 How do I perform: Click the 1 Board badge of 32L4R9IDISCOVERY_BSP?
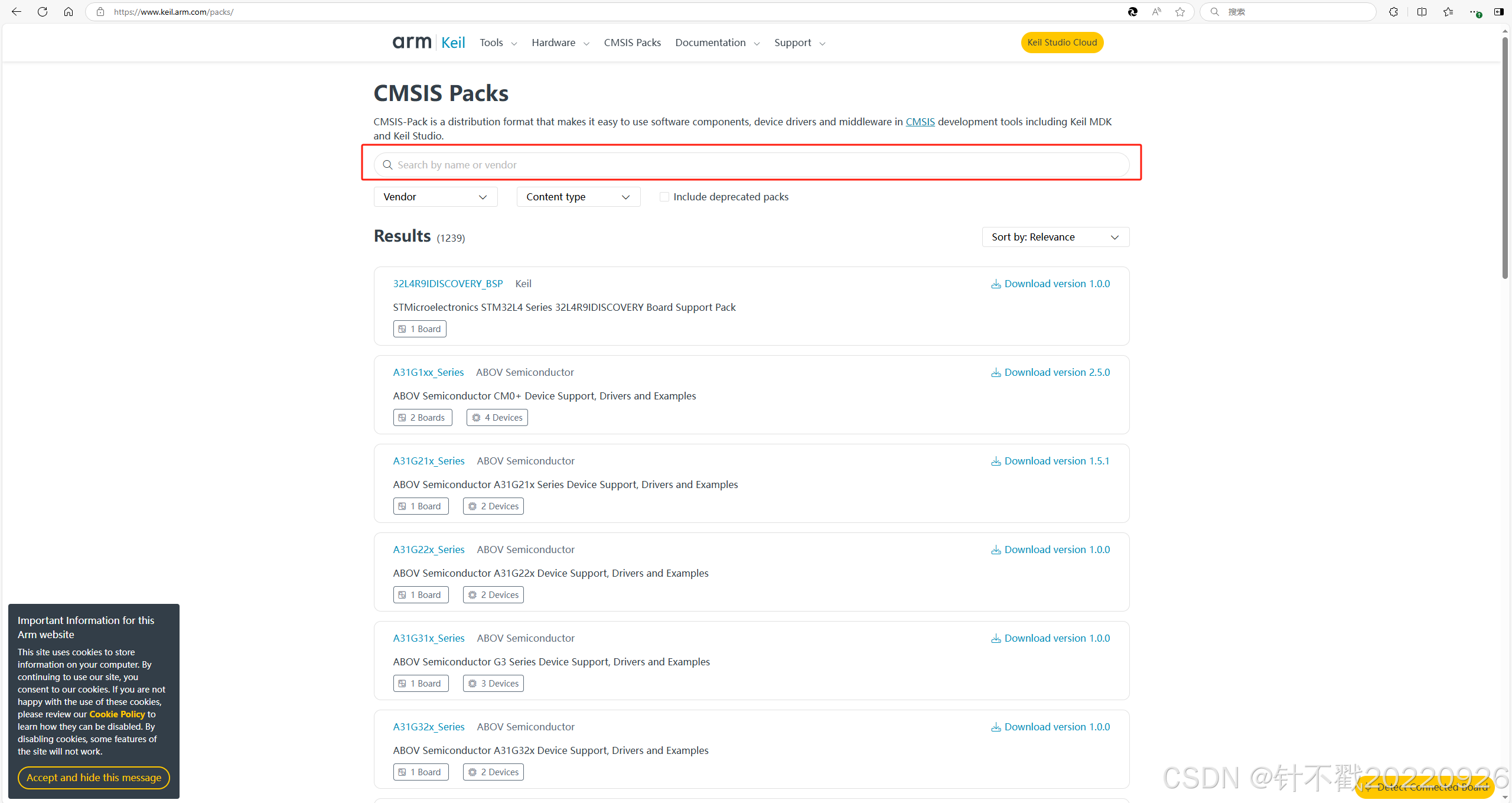[x=420, y=329]
